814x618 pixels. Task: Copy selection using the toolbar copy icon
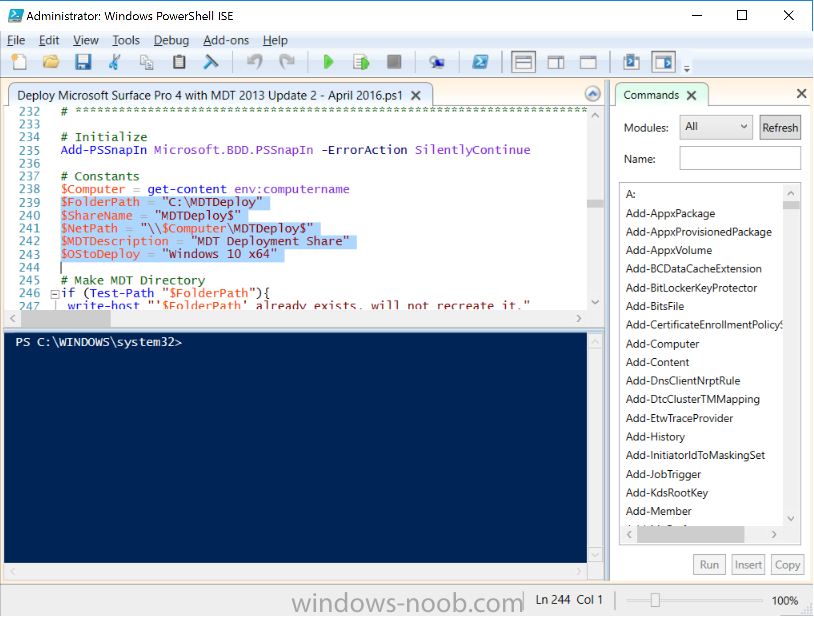[147, 62]
